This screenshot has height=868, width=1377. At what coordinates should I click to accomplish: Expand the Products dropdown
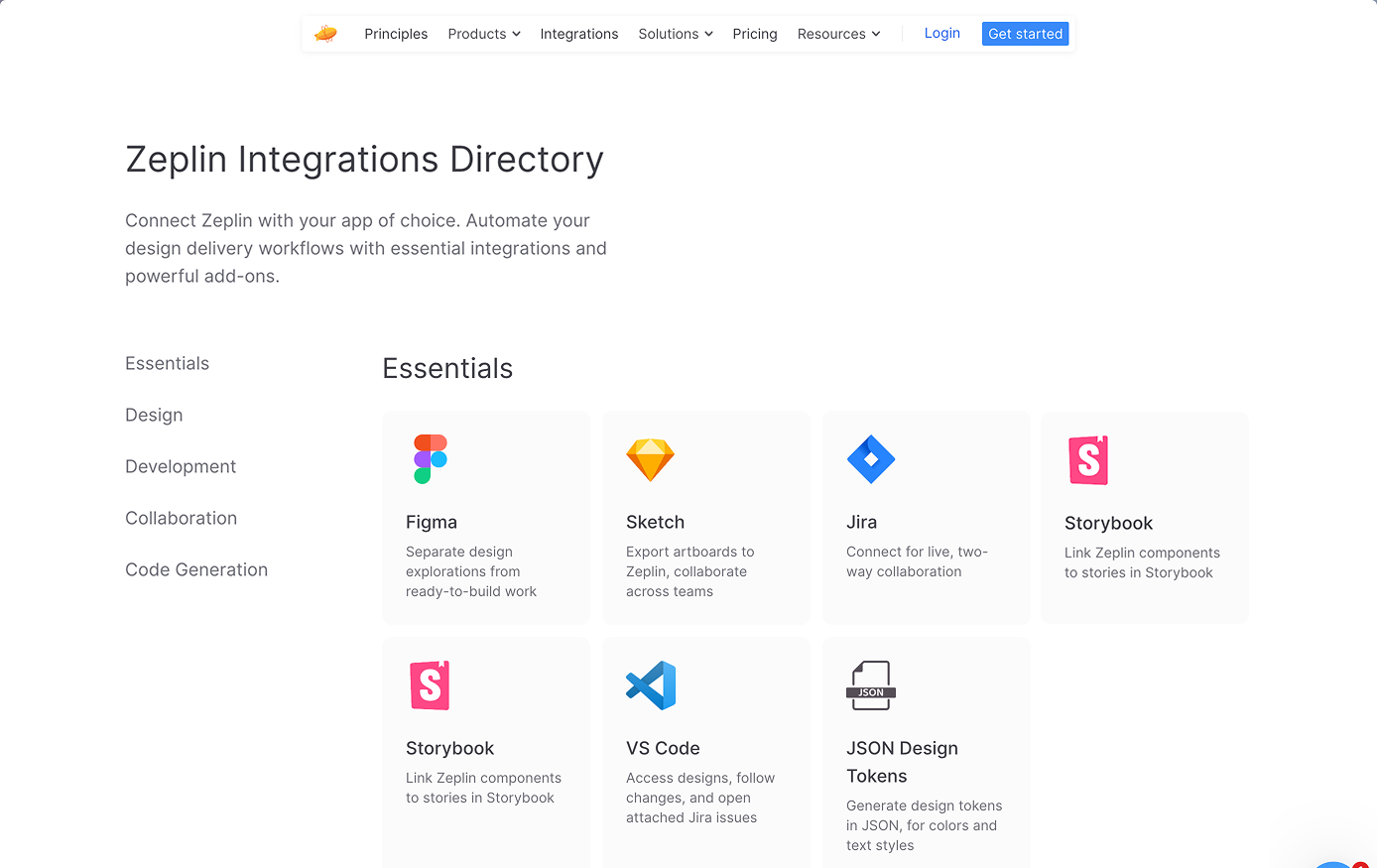click(x=483, y=34)
